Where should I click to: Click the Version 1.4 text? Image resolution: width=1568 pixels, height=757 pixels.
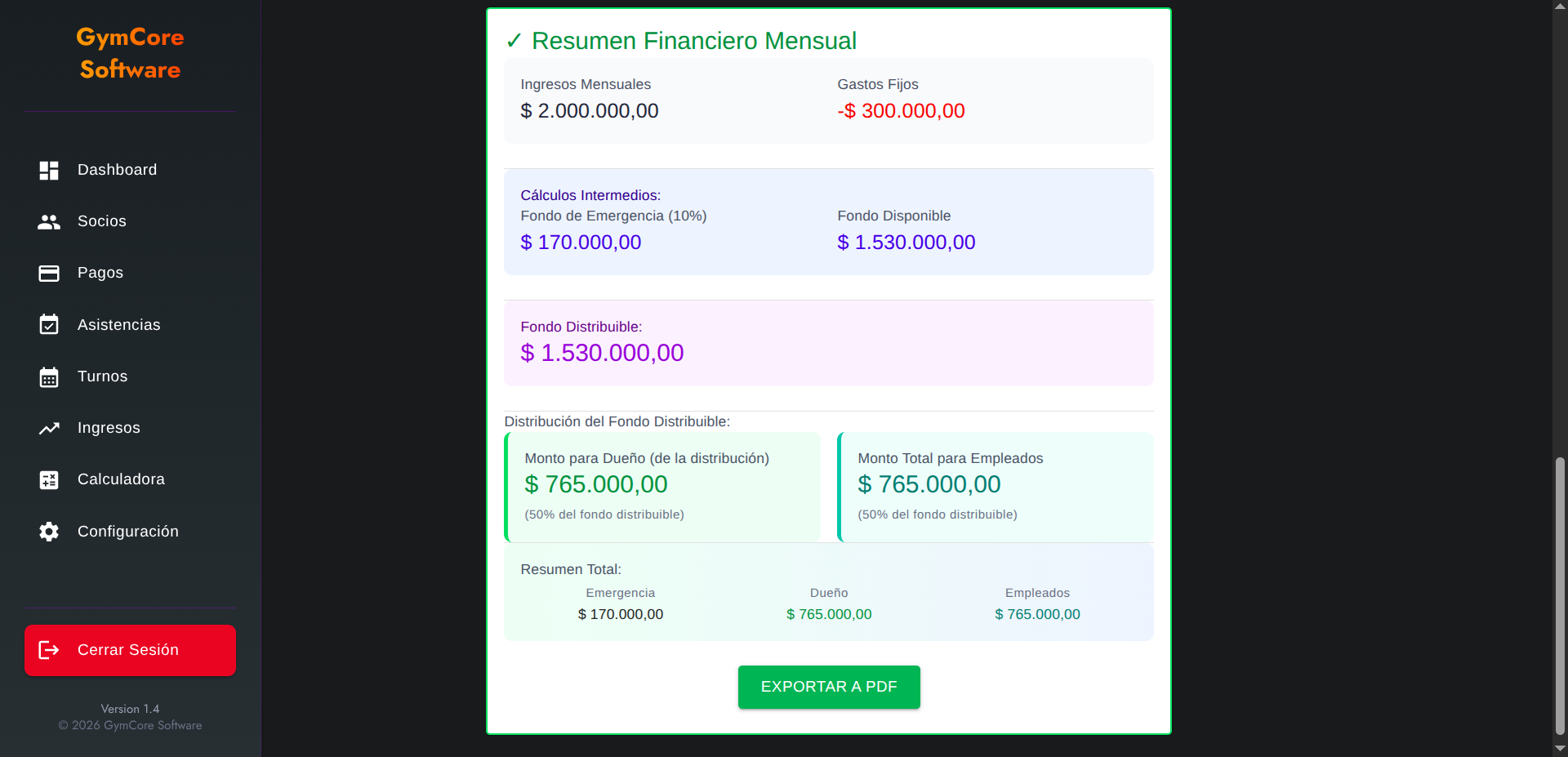click(x=130, y=709)
